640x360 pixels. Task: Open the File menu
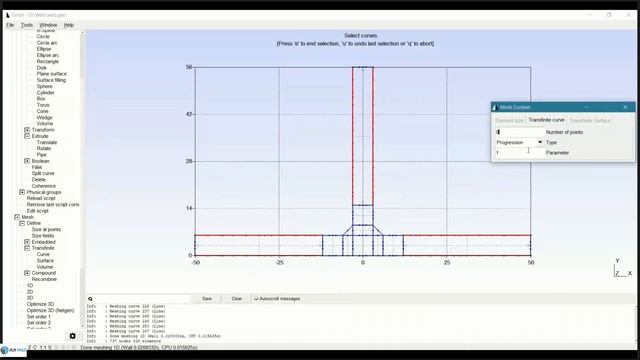[10, 25]
